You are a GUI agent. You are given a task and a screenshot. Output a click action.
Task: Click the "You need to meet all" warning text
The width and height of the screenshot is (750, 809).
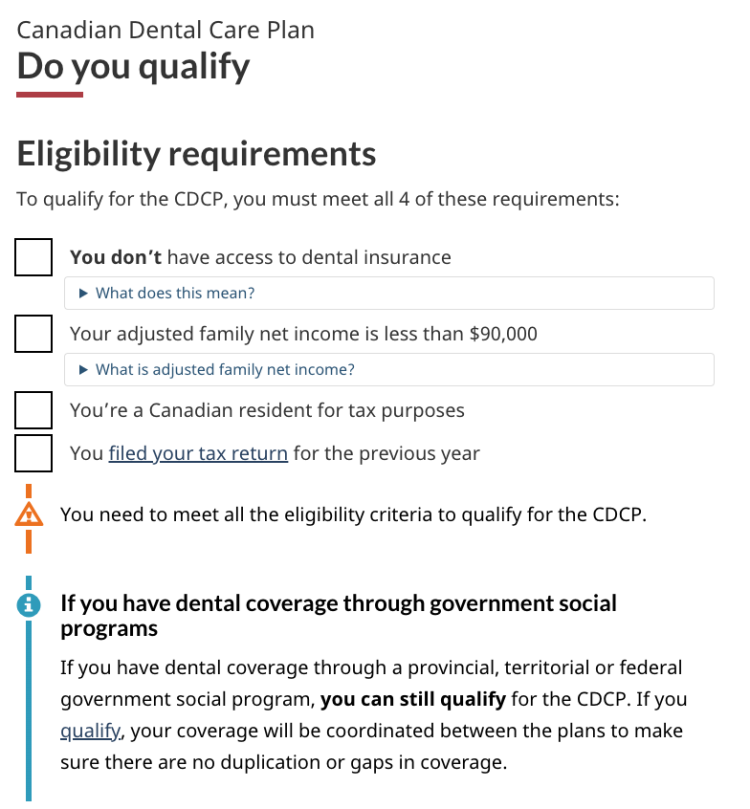tap(354, 516)
